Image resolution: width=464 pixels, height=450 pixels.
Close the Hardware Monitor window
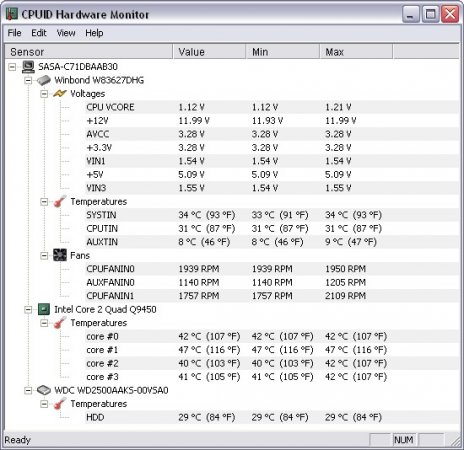point(450,14)
